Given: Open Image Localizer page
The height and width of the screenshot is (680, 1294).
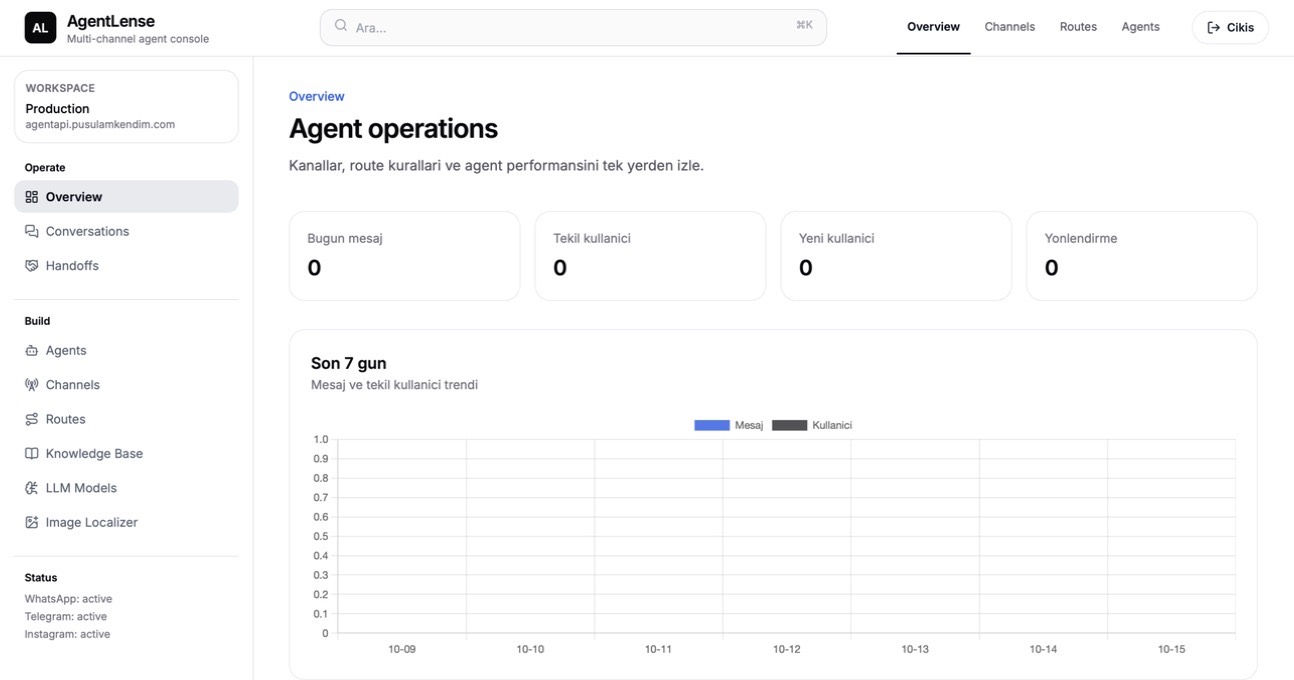Looking at the screenshot, I should pos(126,522).
